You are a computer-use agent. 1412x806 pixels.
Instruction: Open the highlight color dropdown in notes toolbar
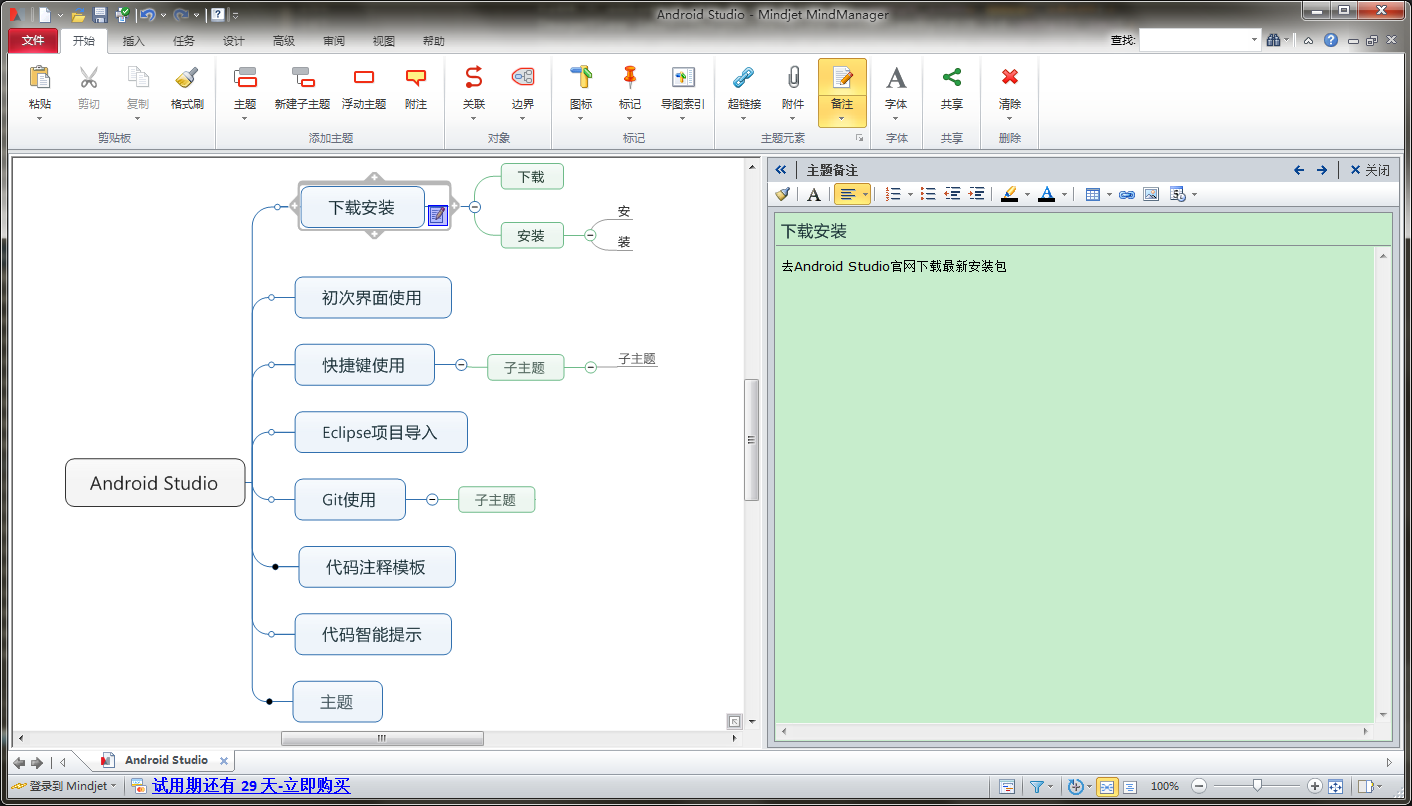(x=1027, y=194)
